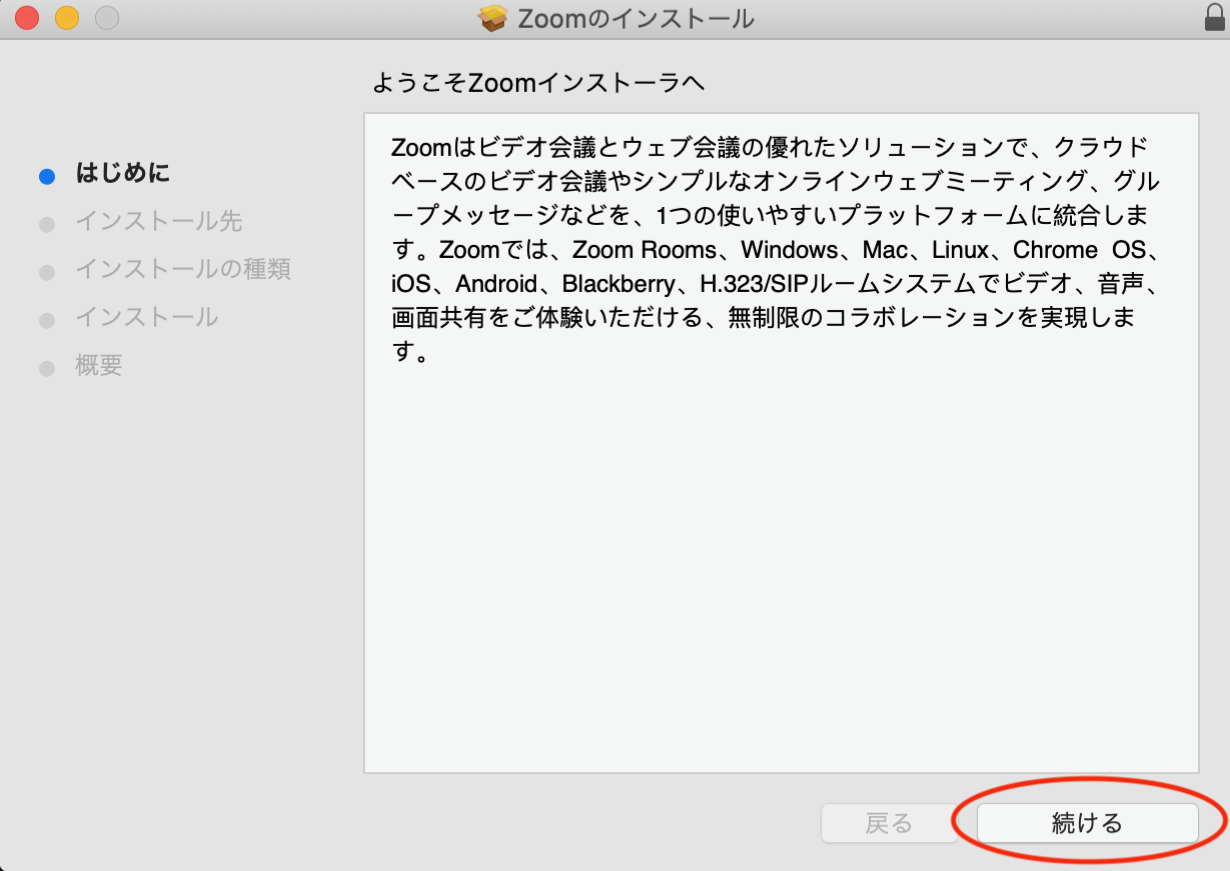Click the Zoom description text paragraph
The image size is (1230, 871).
point(774,249)
